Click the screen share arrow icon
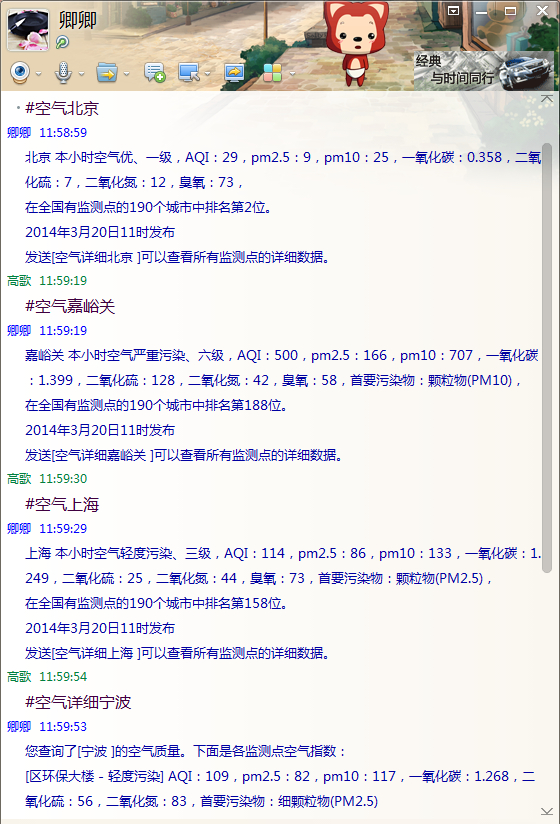The height and width of the screenshot is (824, 560). coord(234,73)
